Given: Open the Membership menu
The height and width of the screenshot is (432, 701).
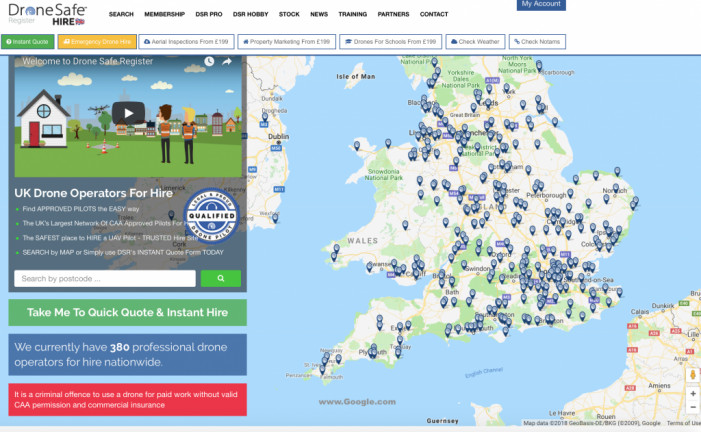Looking at the screenshot, I should pyautogui.click(x=164, y=15).
